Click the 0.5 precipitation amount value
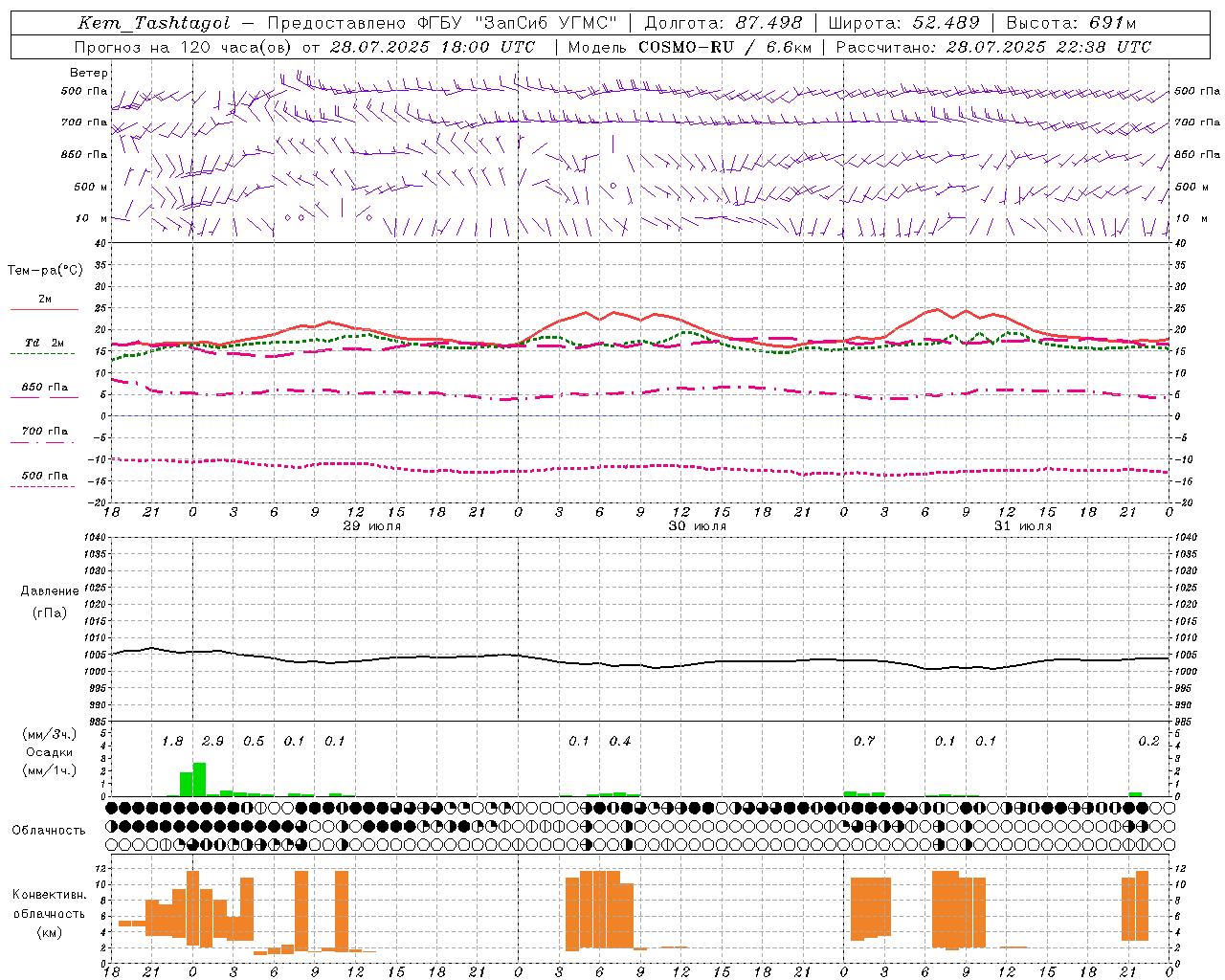The image size is (1225, 980). 254,742
